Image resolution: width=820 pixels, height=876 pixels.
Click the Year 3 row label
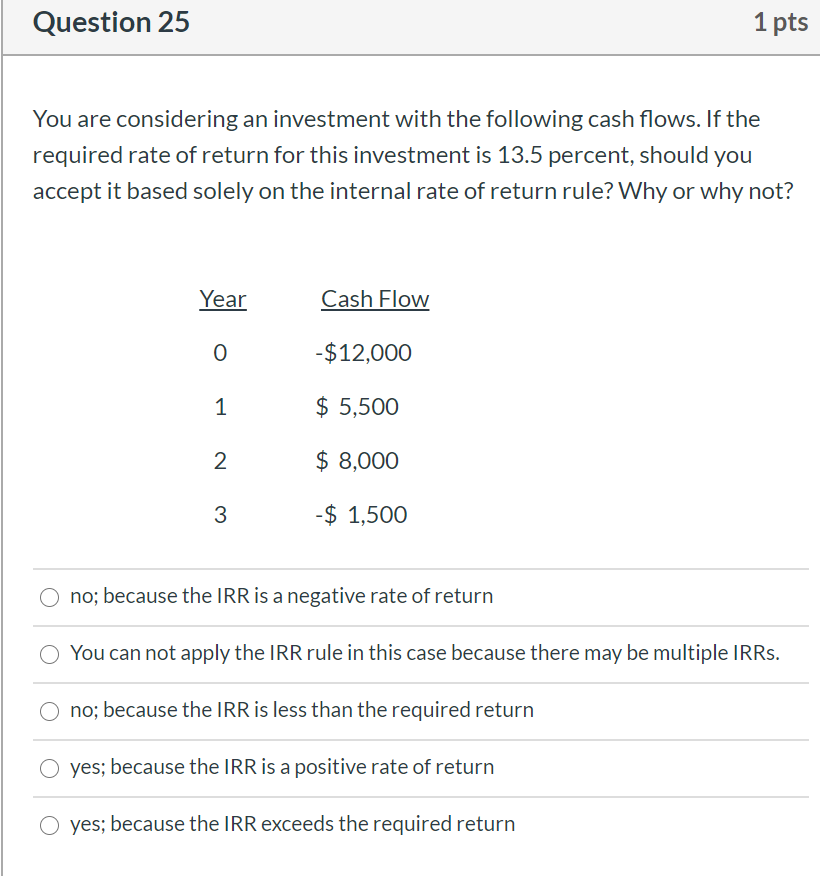click(220, 515)
